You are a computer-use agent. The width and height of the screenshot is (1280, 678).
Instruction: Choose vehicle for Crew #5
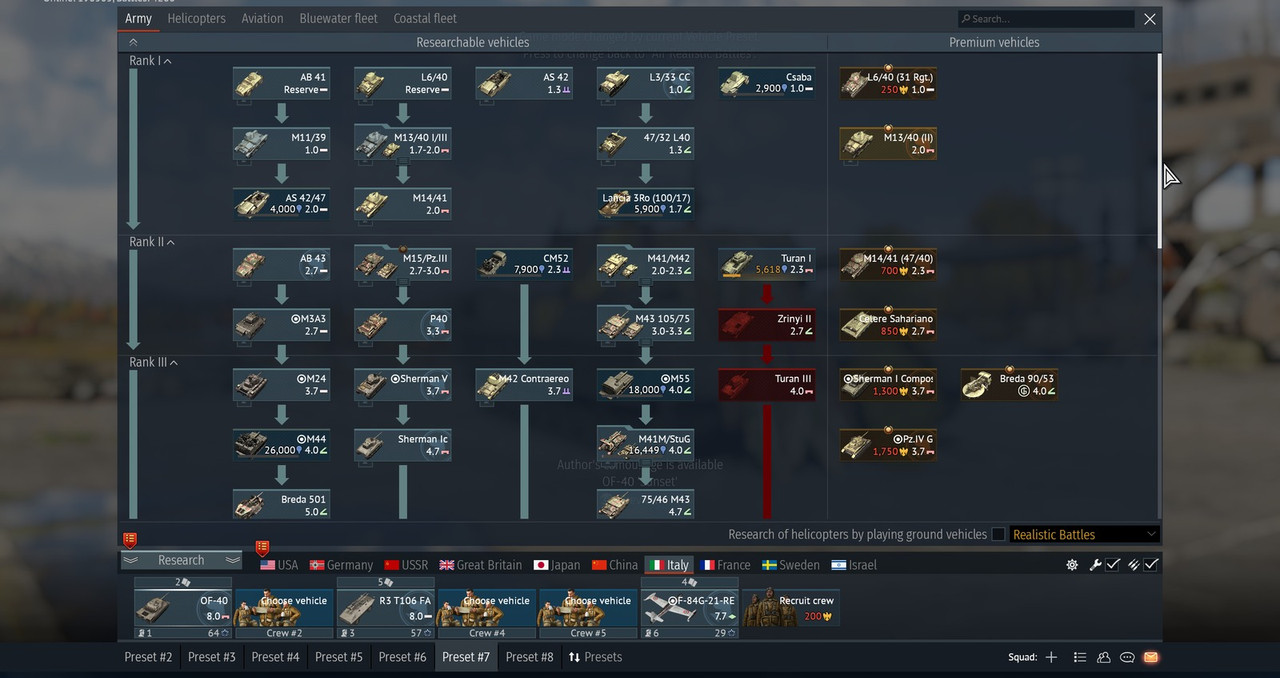point(587,614)
